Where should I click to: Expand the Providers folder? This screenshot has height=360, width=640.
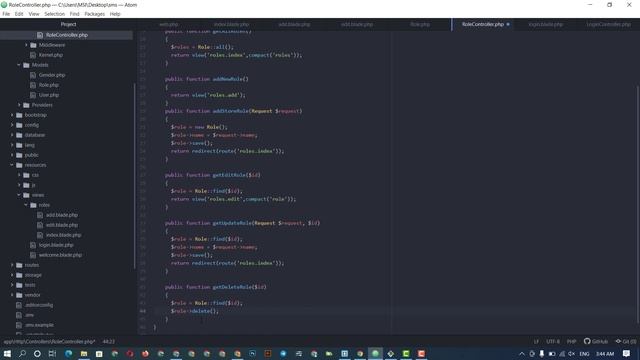(19, 105)
